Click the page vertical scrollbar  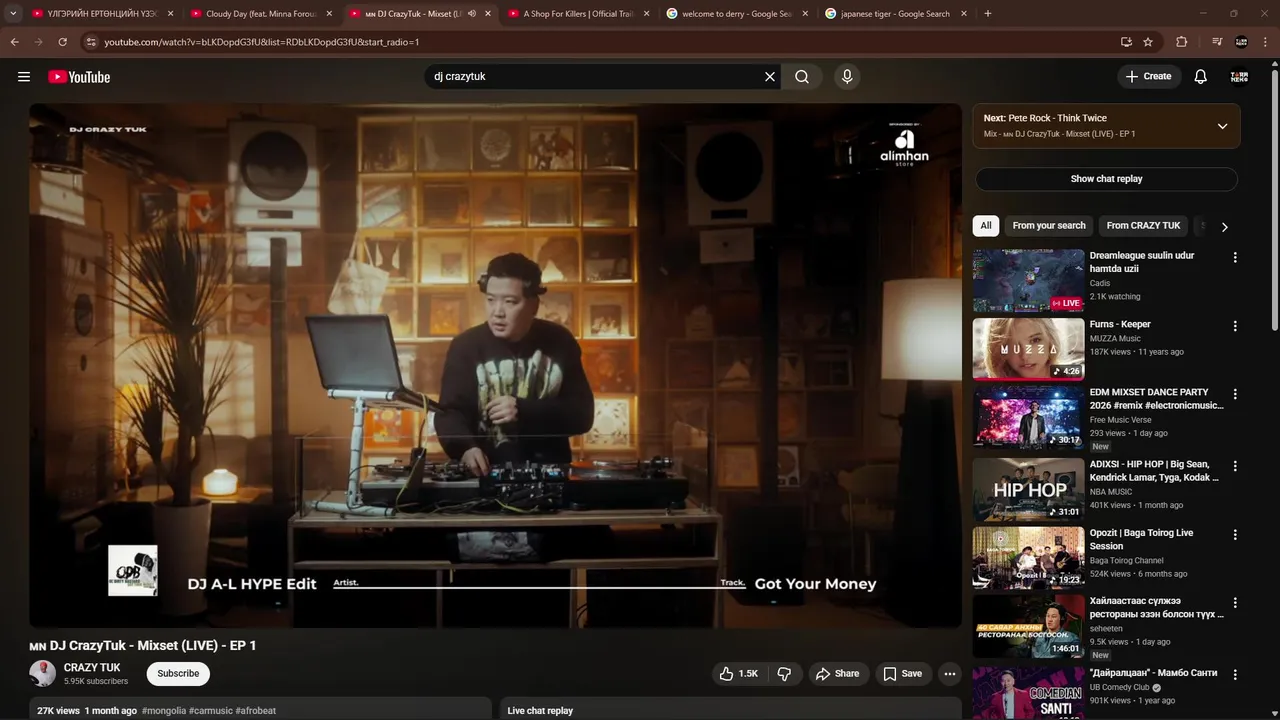pos(1274,200)
